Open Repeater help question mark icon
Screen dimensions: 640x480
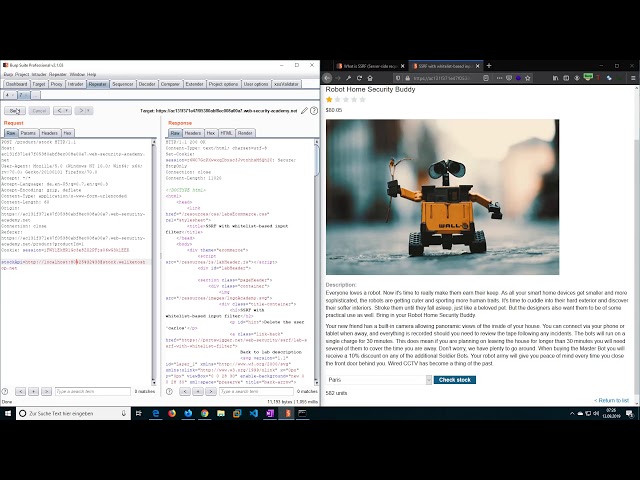[x=314, y=111]
